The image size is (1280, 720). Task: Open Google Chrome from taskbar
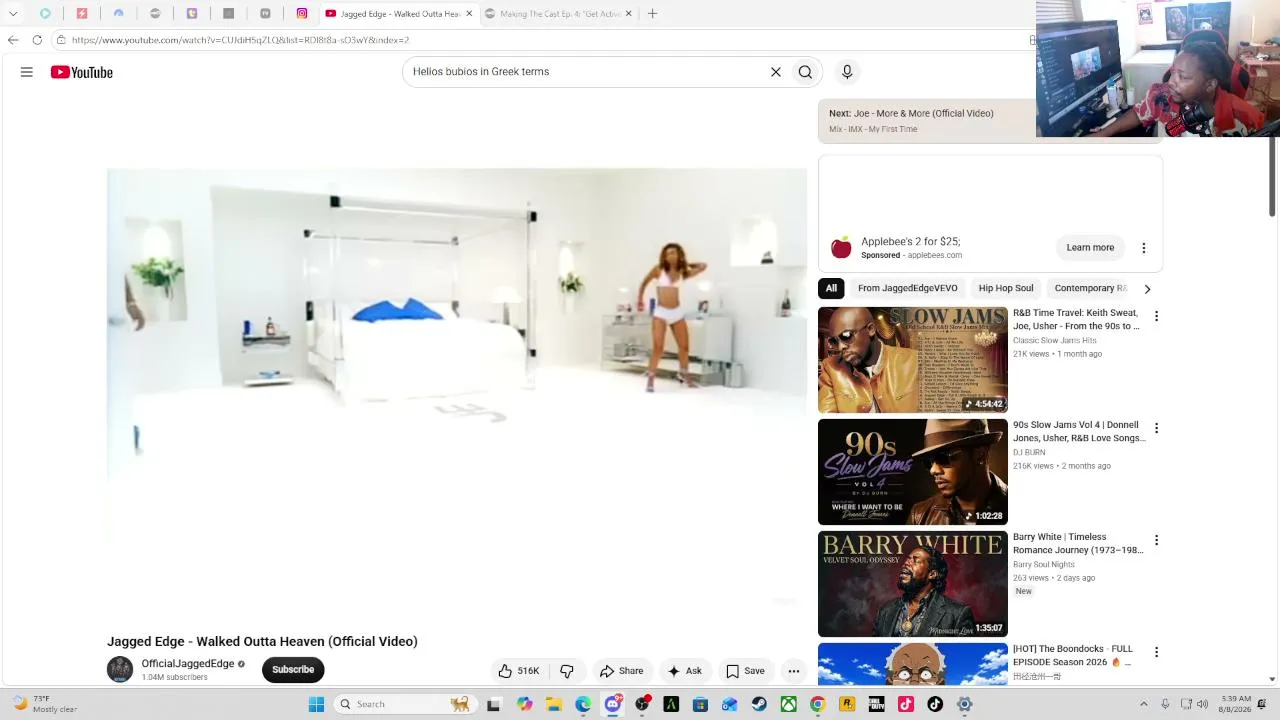[817, 704]
